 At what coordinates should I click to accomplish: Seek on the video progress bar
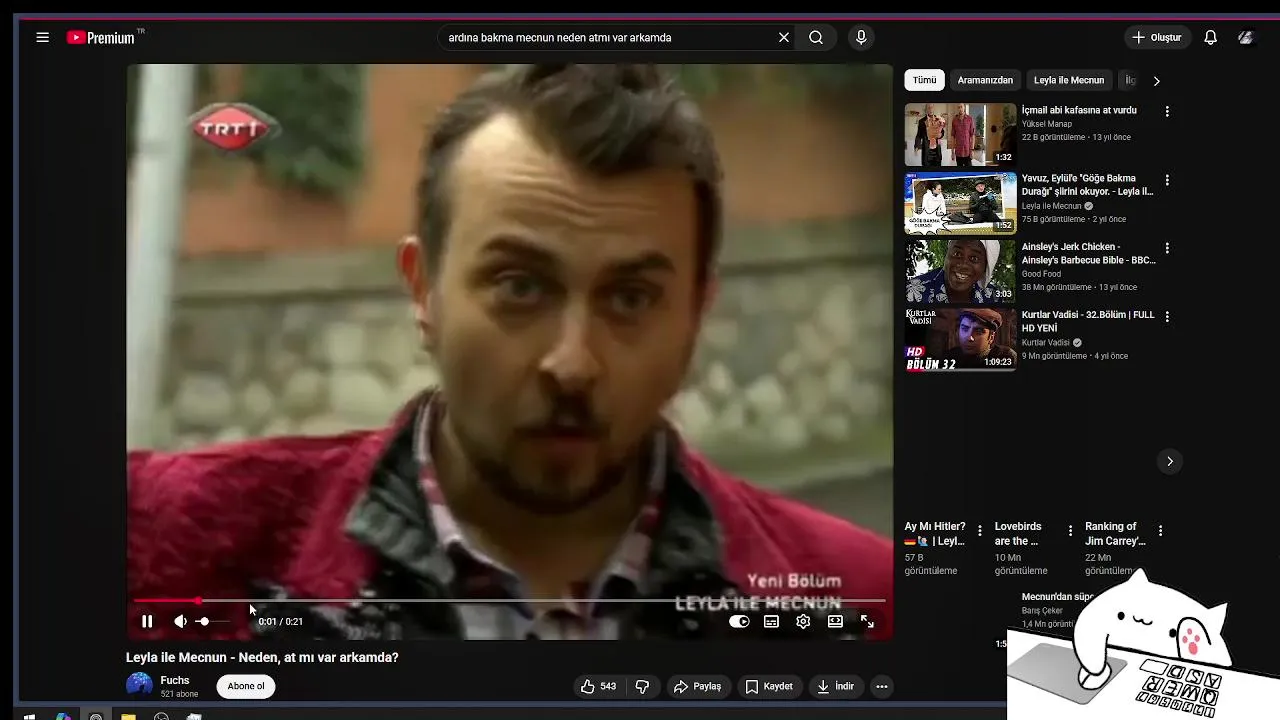(510, 601)
